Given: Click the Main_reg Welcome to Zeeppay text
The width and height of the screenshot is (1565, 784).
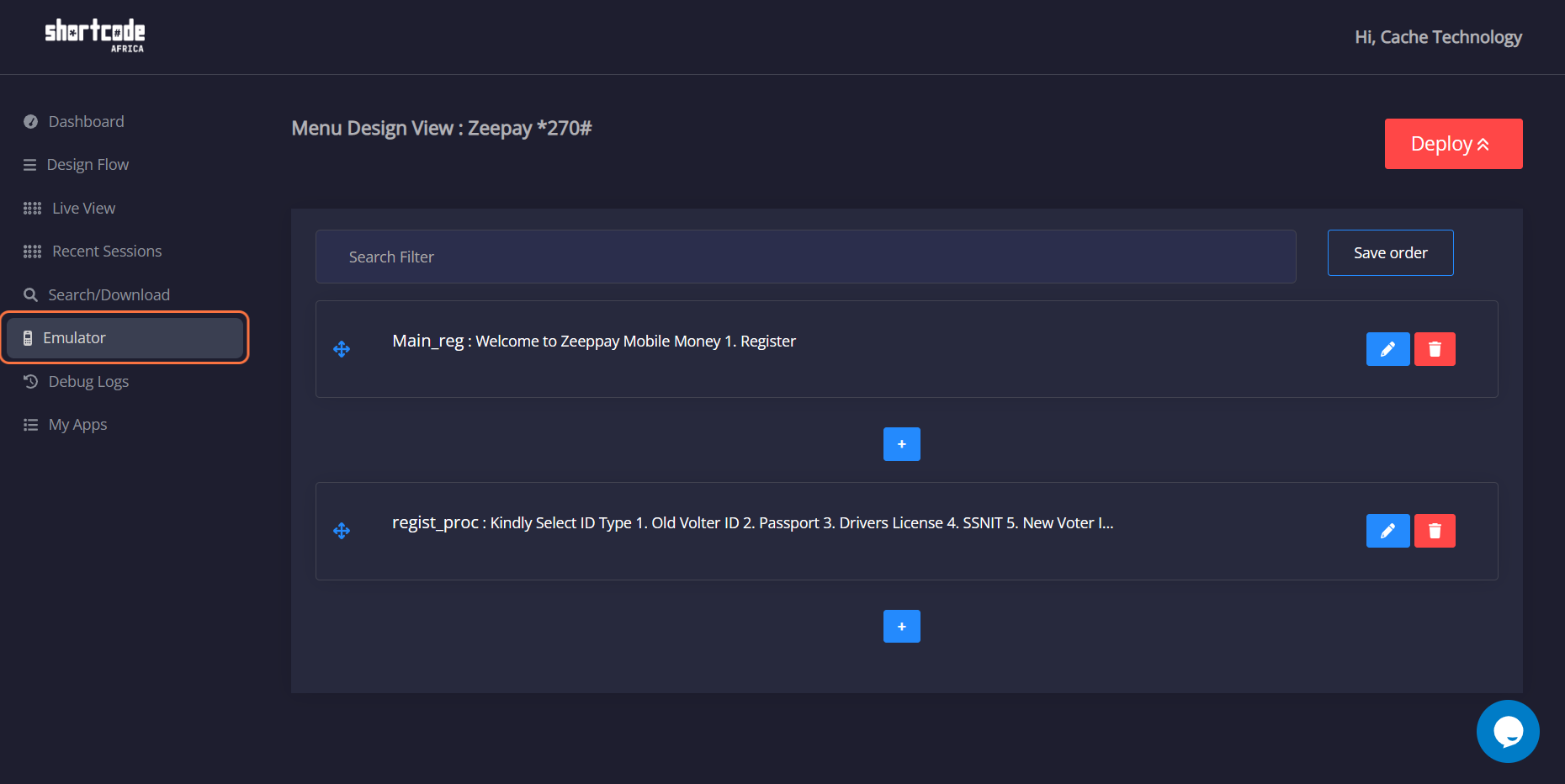Looking at the screenshot, I should (x=594, y=341).
